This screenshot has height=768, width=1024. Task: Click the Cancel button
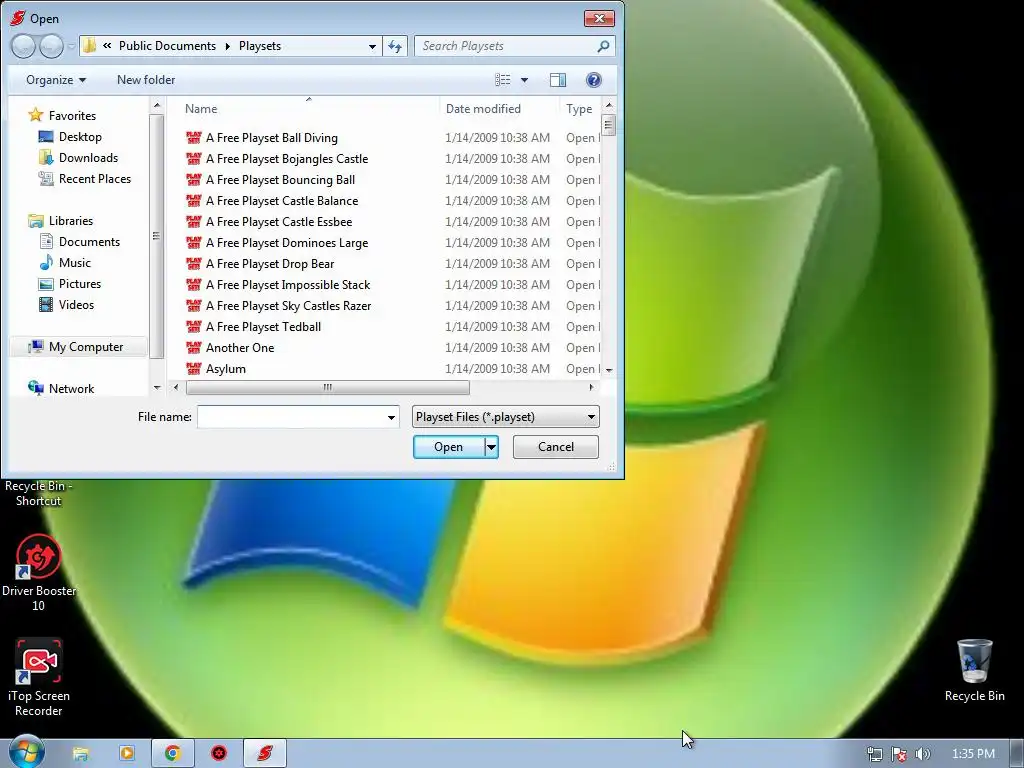(x=556, y=447)
